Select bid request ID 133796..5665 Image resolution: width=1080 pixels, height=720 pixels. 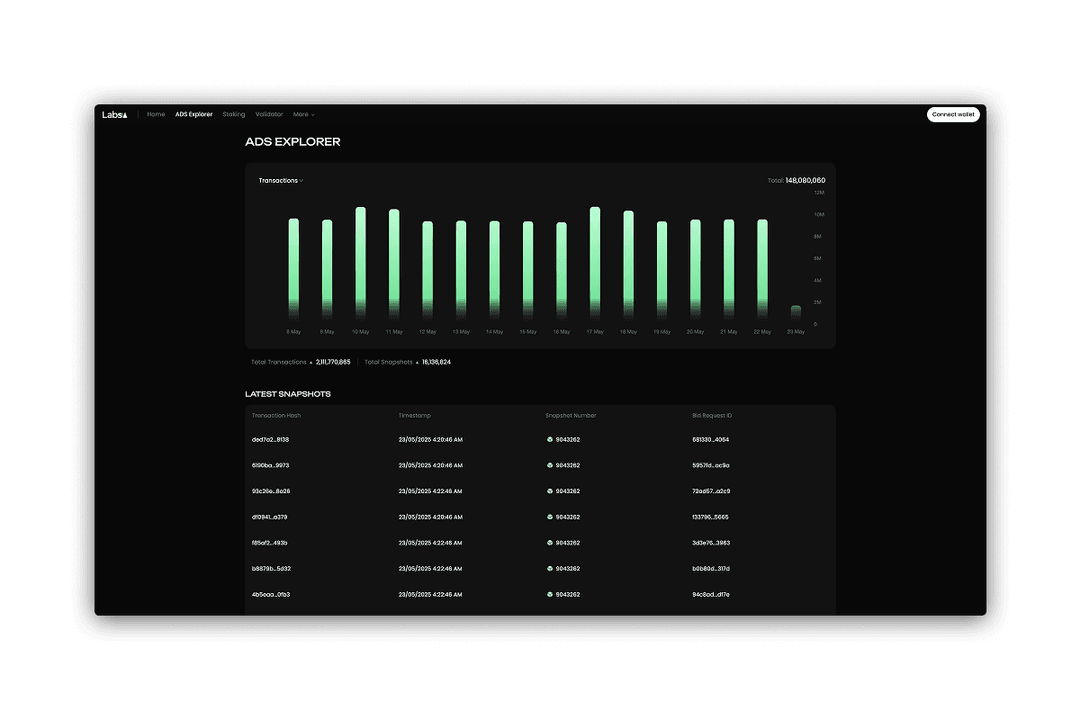[710, 517]
